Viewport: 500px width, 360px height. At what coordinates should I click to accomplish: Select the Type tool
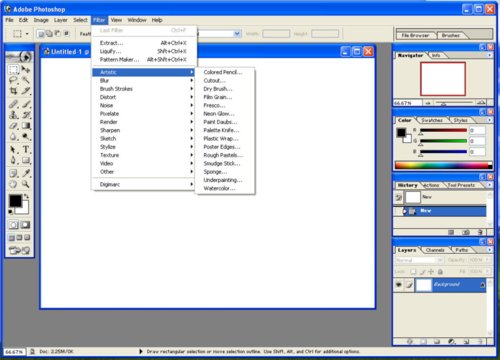click(x=26, y=149)
